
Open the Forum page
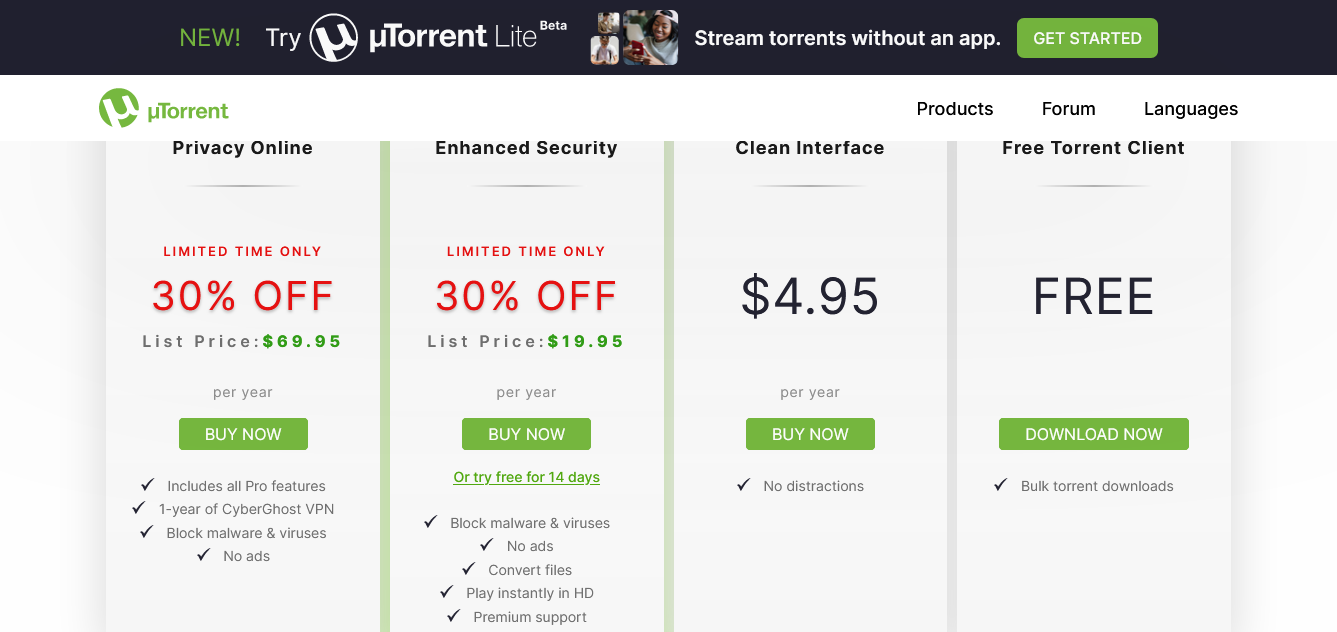point(1068,109)
